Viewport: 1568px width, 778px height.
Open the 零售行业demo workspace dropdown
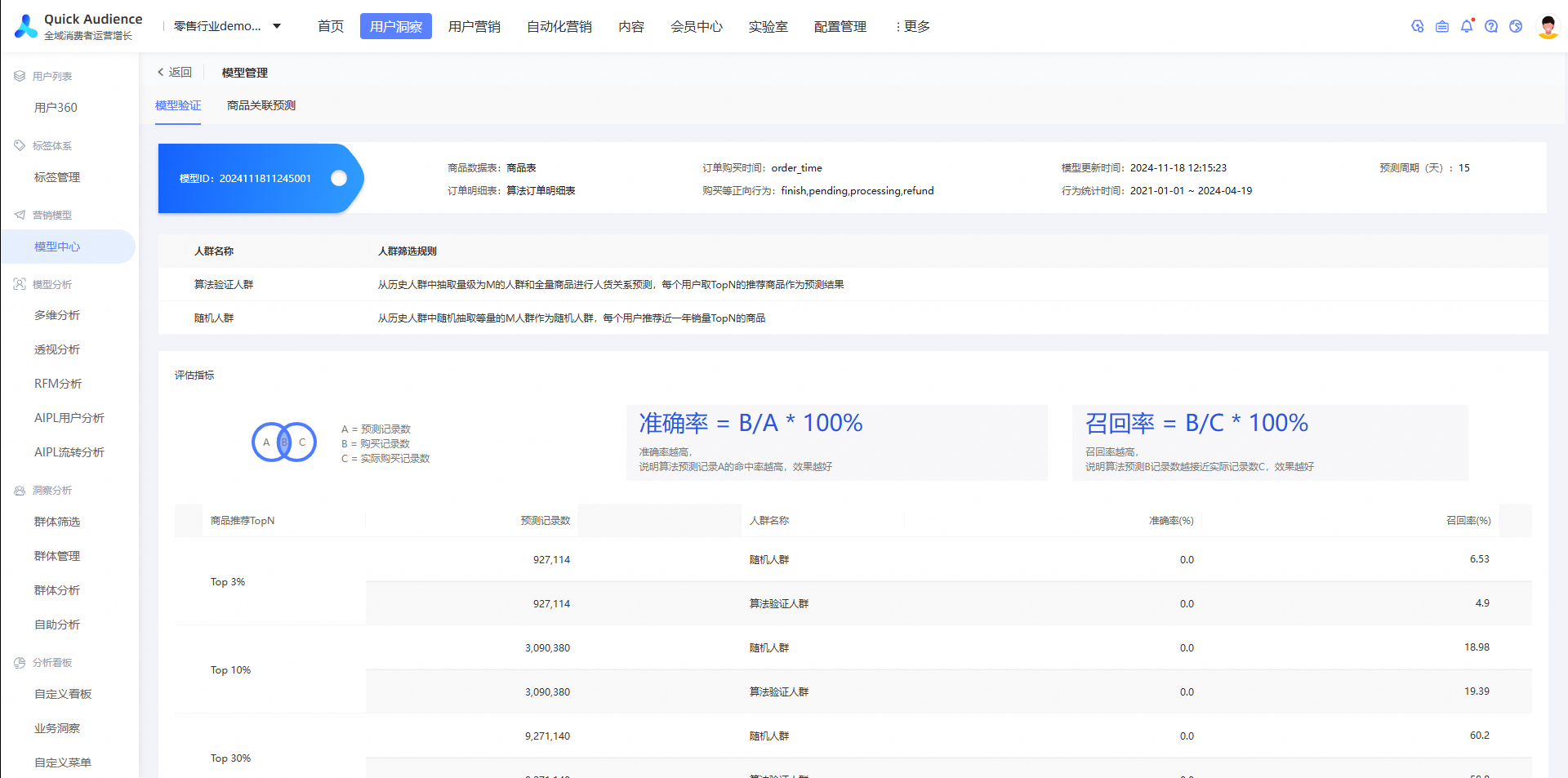coord(228,26)
